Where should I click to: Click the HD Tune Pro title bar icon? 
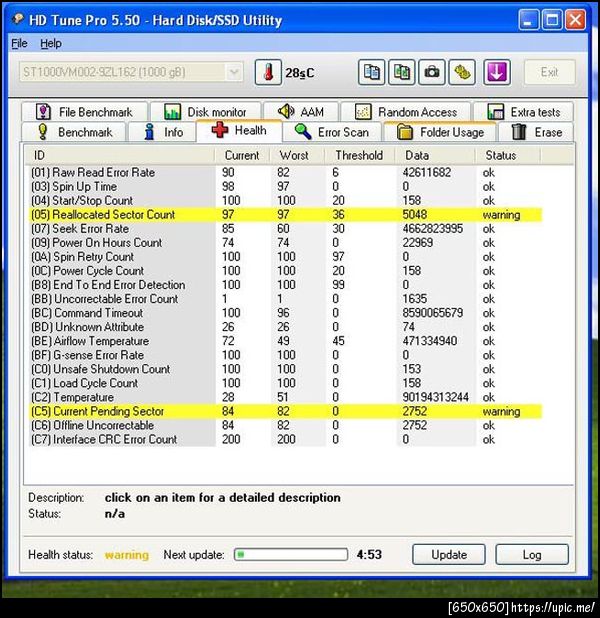coord(18,19)
